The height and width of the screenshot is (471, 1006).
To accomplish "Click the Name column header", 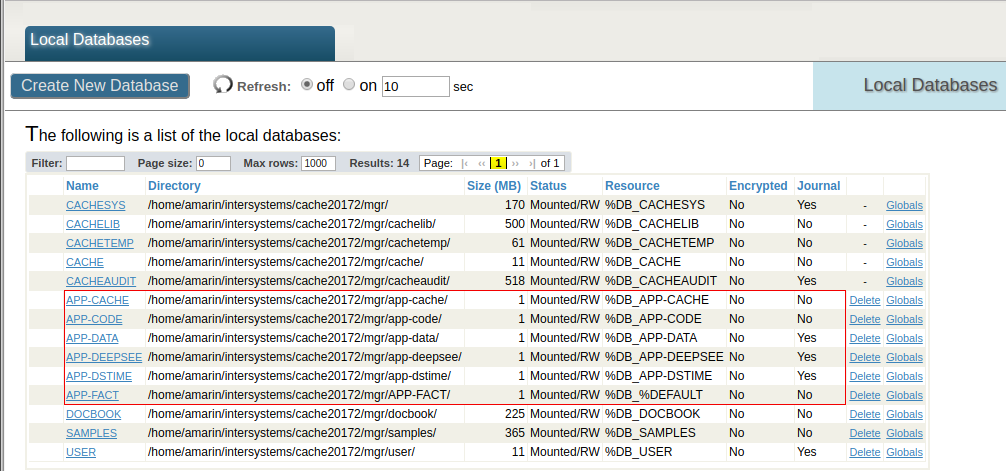I will (x=82, y=186).
